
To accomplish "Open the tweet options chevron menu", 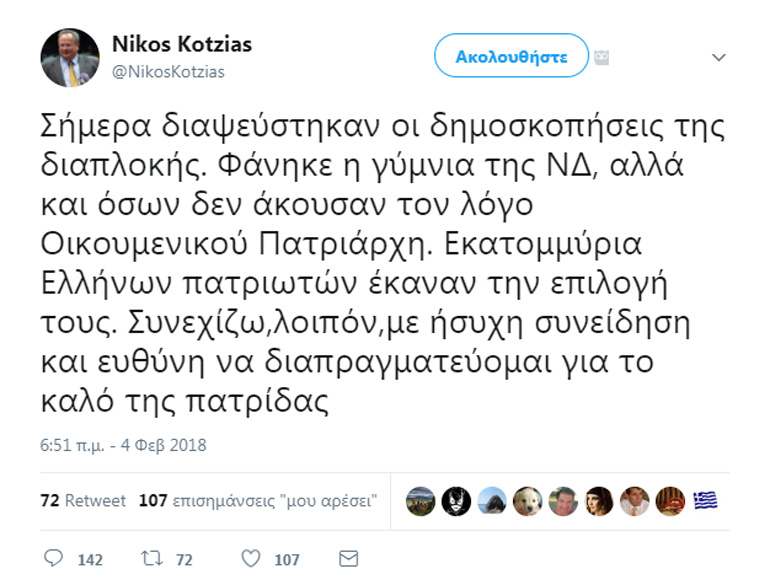I will point(718,57).
